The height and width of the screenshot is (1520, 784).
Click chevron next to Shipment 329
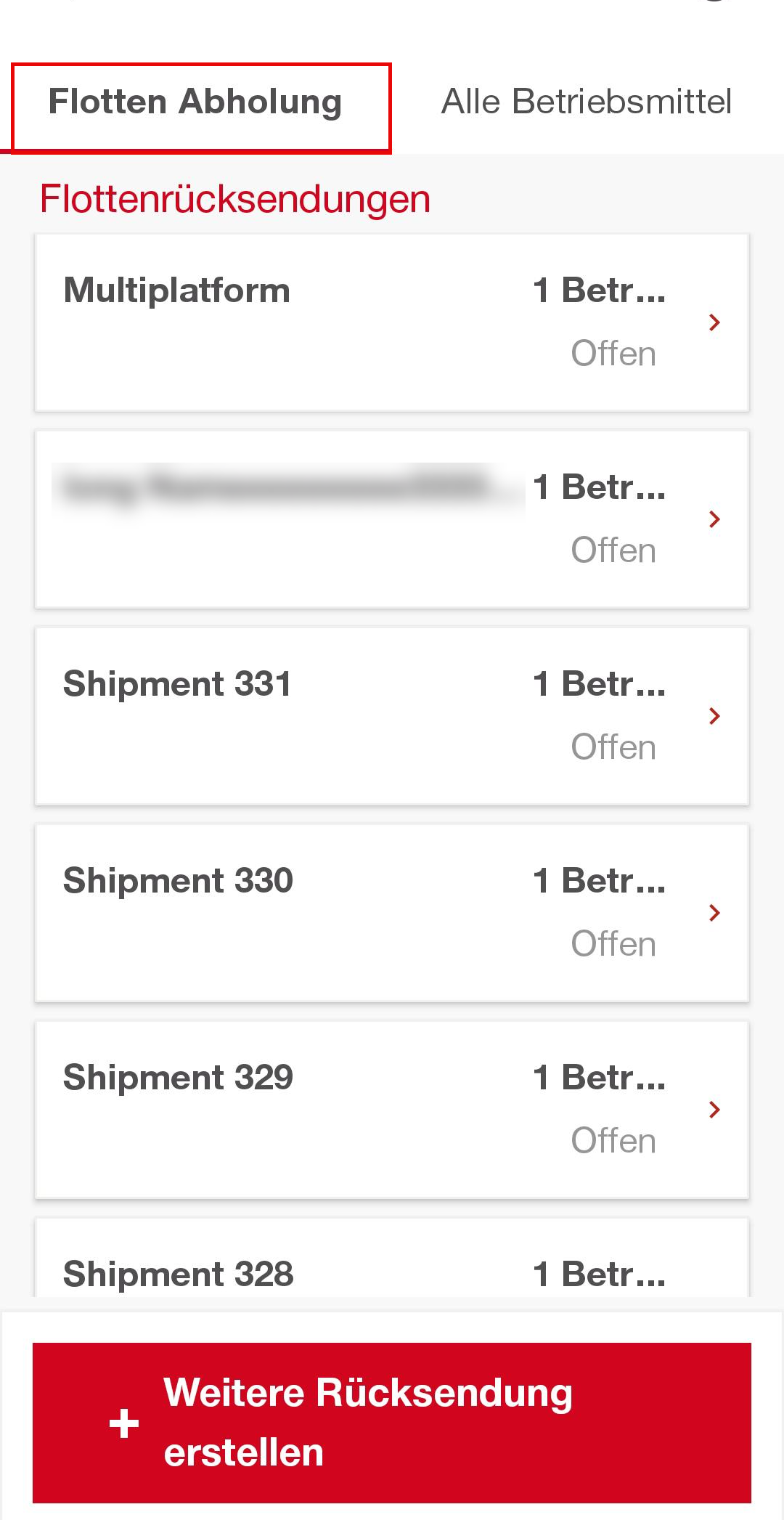pos(714,1110)
